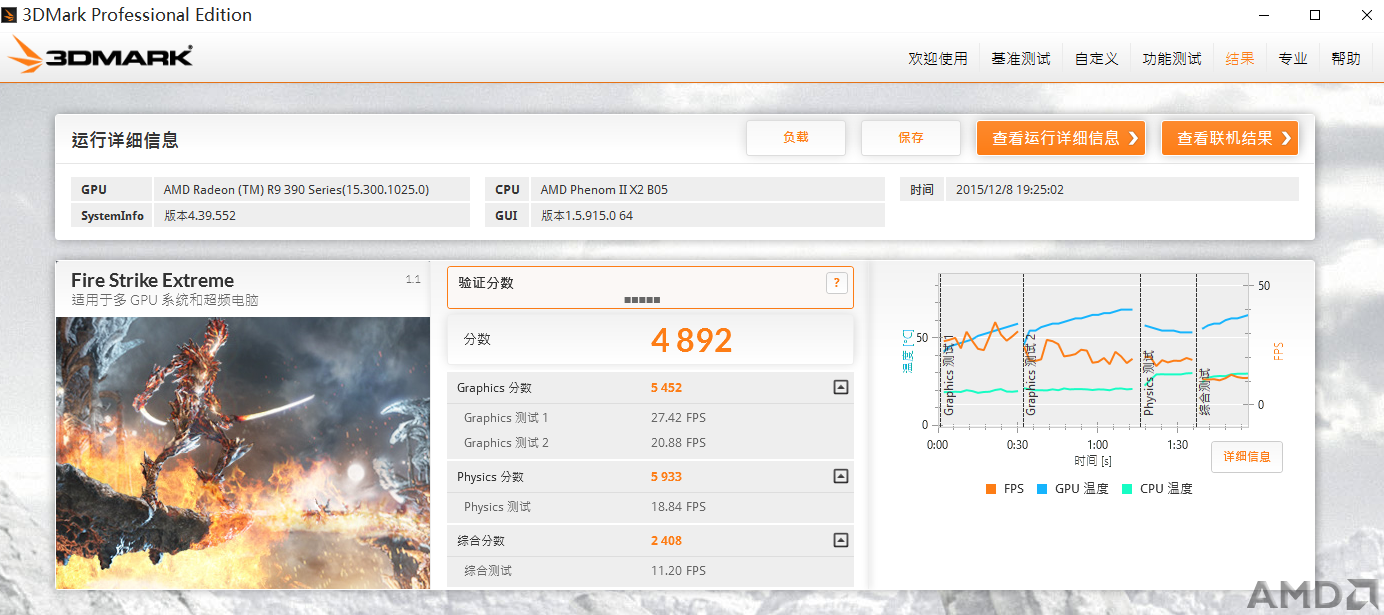This screenshot has width=1384, height=615.
Task: Switch to 基准测试 tab
Action: pyautogui.click(x=1021, y=59)
